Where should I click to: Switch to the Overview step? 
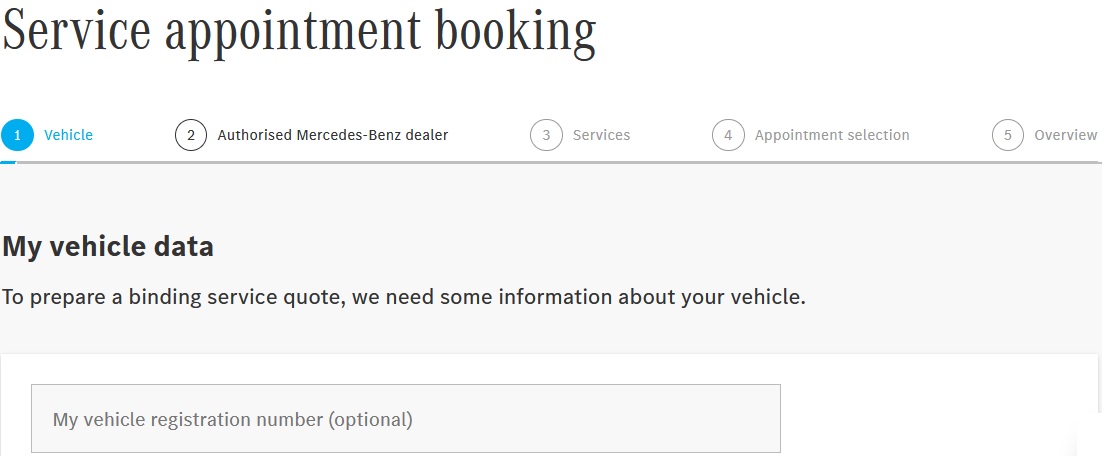[1065, 135]
